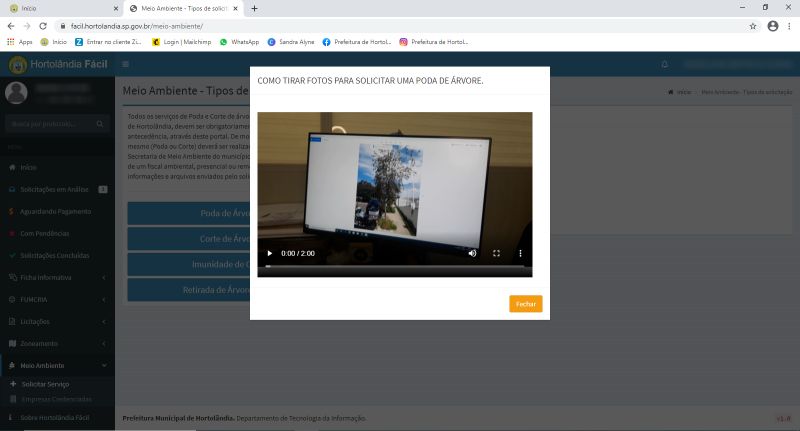Reload the page
This screenshot has height=431, width=800.
(41, 26)
